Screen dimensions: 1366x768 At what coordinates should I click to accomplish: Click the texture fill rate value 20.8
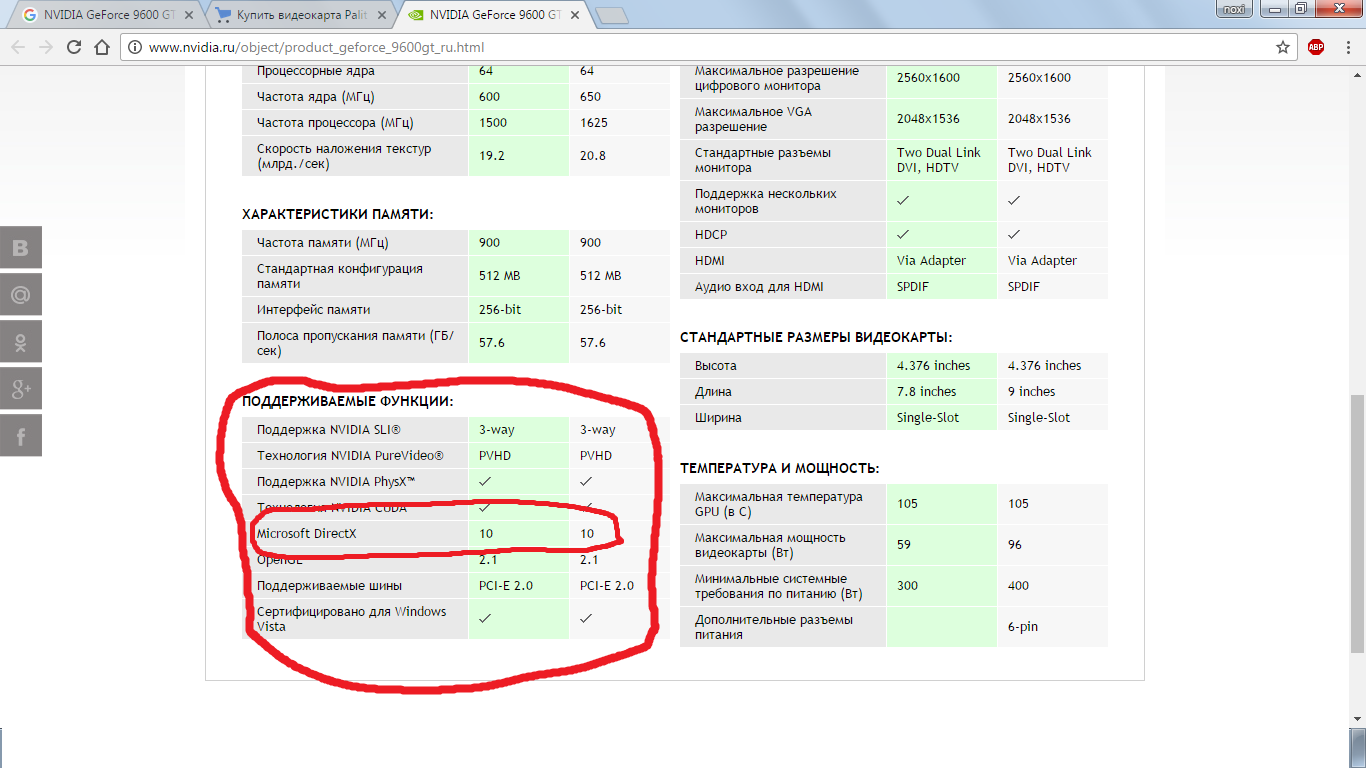[x=593, y=156]
